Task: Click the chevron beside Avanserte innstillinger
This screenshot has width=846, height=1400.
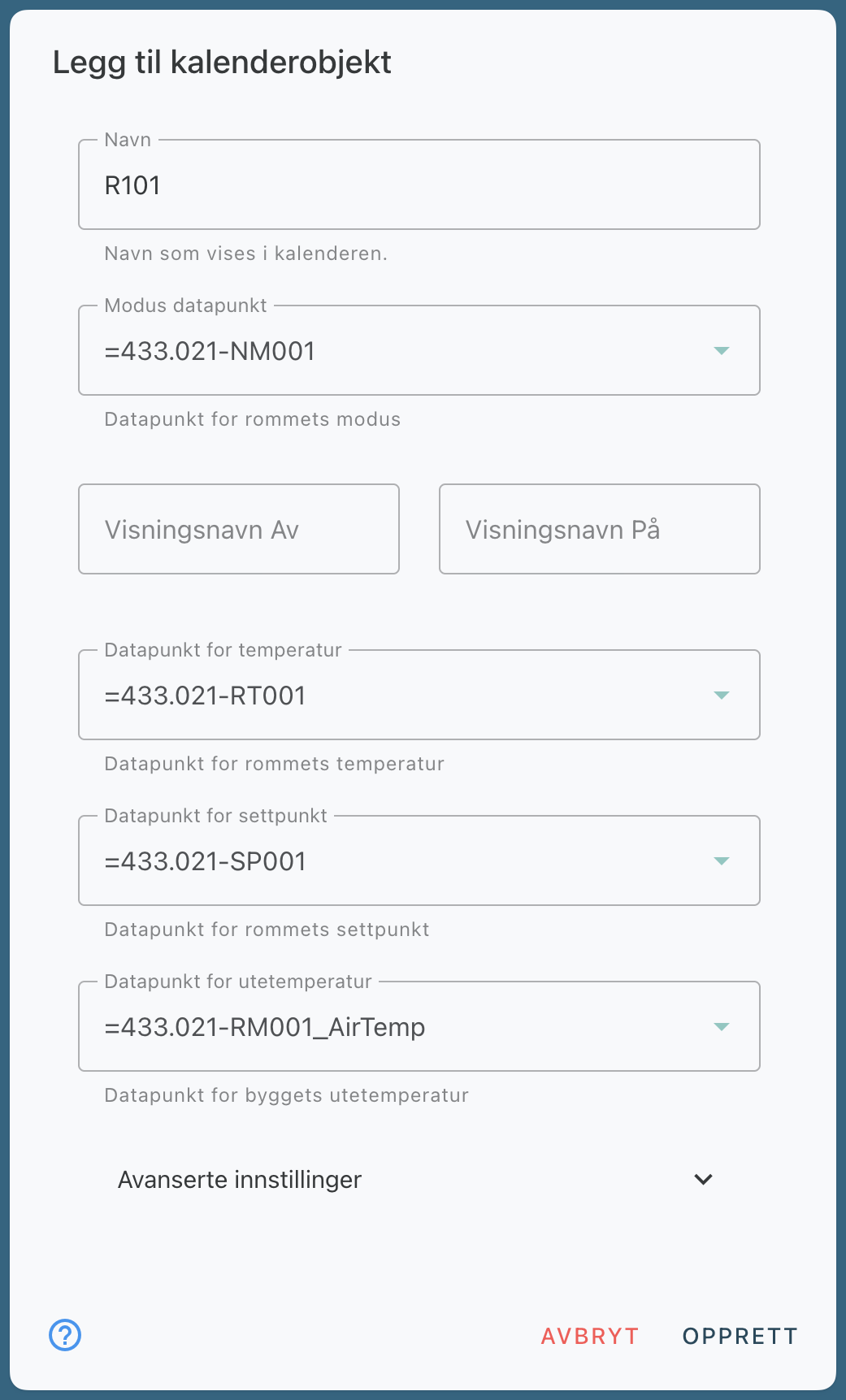Action: [x=703, y=1179]
